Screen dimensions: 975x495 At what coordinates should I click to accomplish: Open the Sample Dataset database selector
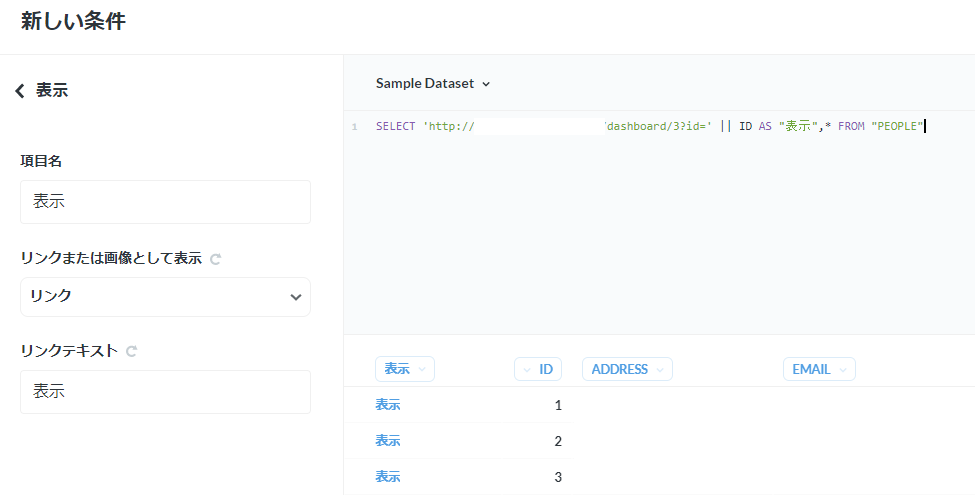[x=433, y=83]
